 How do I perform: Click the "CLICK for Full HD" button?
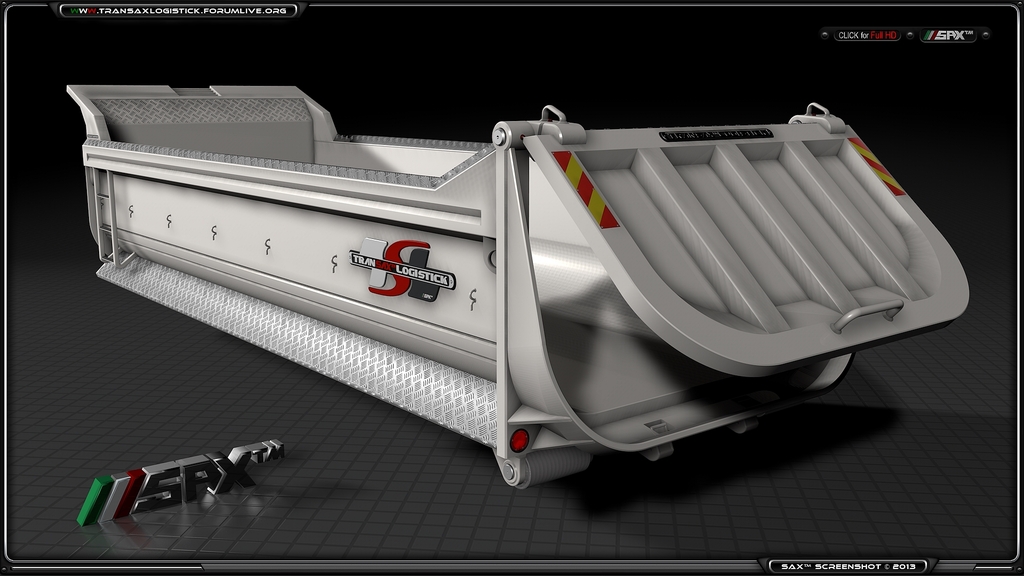pos(869,35)
